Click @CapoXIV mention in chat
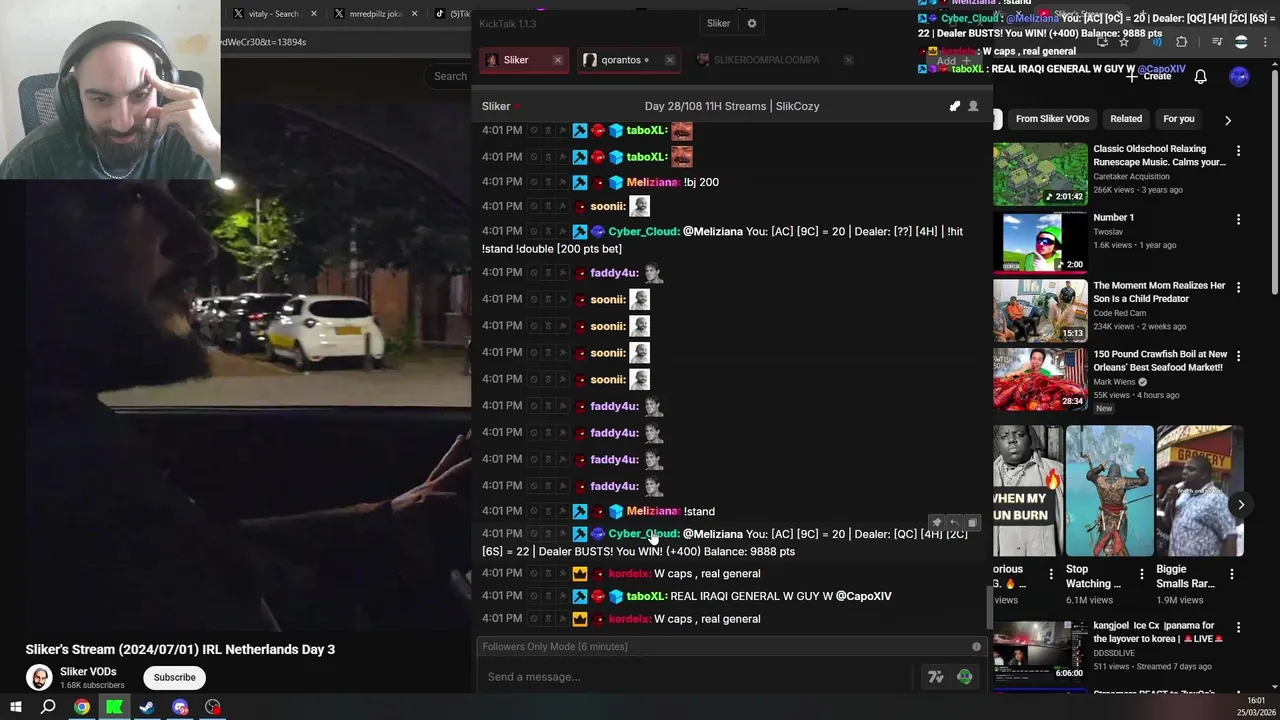Image resolution: width=1280 pixels, height=720 pixels. pyautogui.click(x=863, y=596)
